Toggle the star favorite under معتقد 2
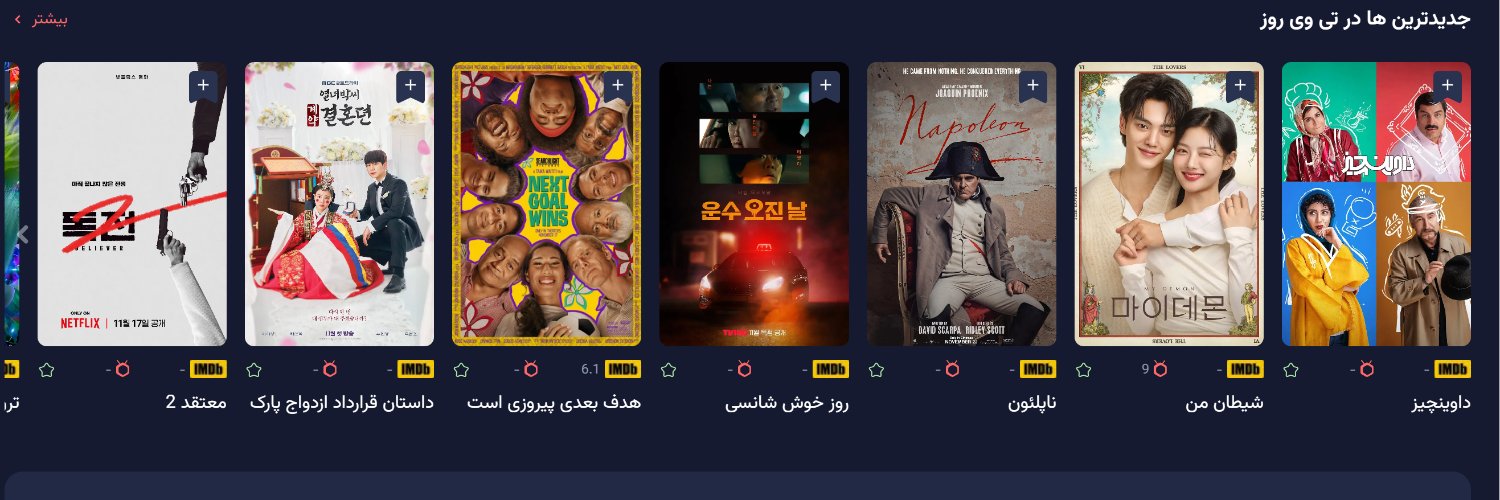The width and height of the screenshot is (1500, 500). tap(46, 370)
